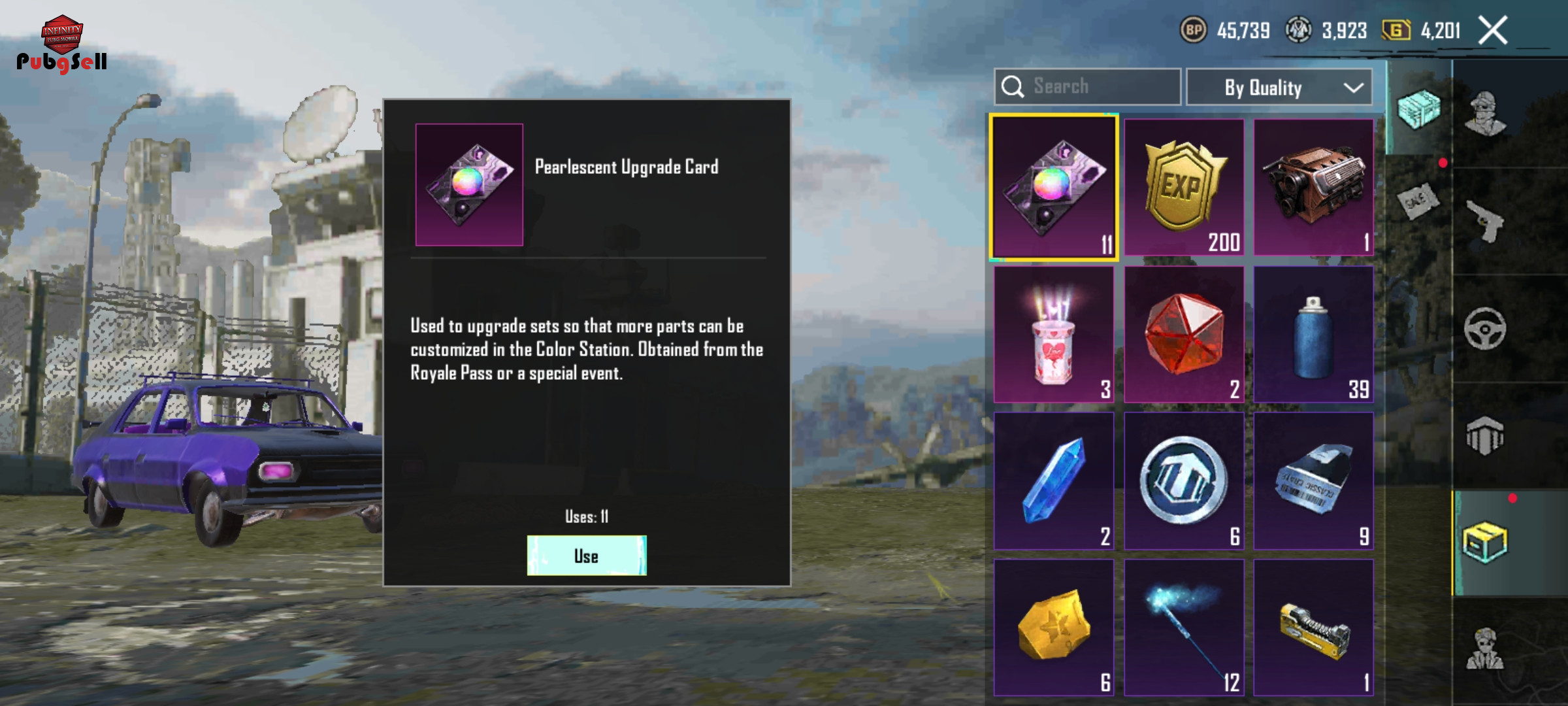Viewport: 1568px width, 706px height.
Task: Select the blue spray paint can item
Action: point(1313,334)
